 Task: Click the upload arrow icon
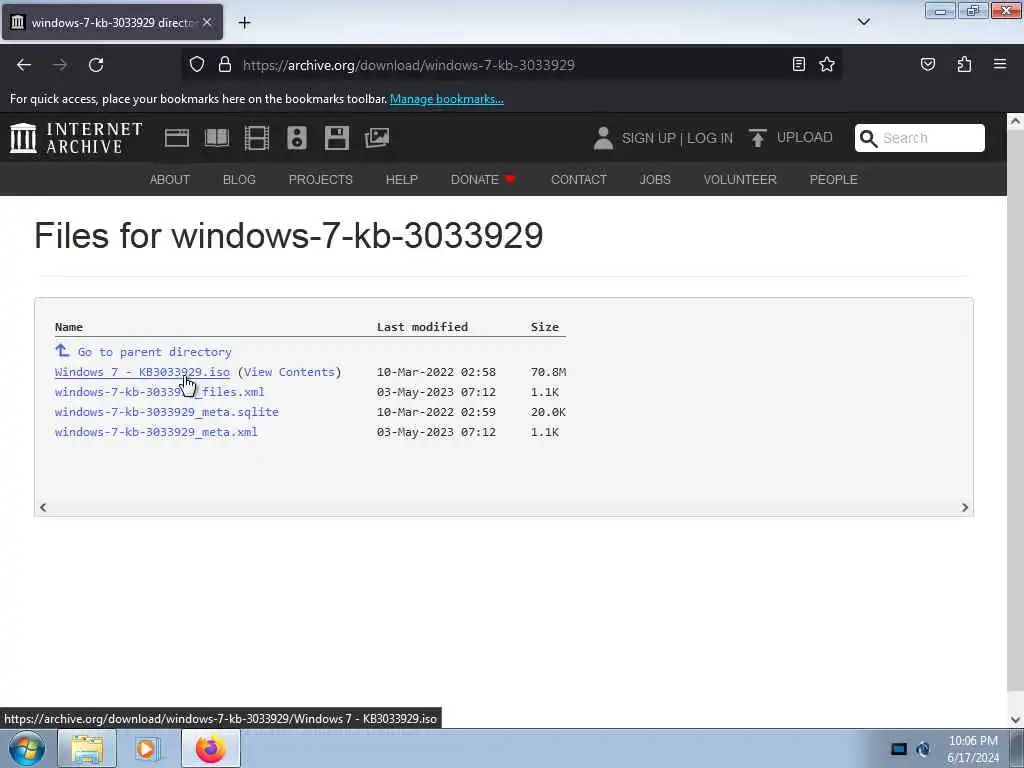[758, 138]
